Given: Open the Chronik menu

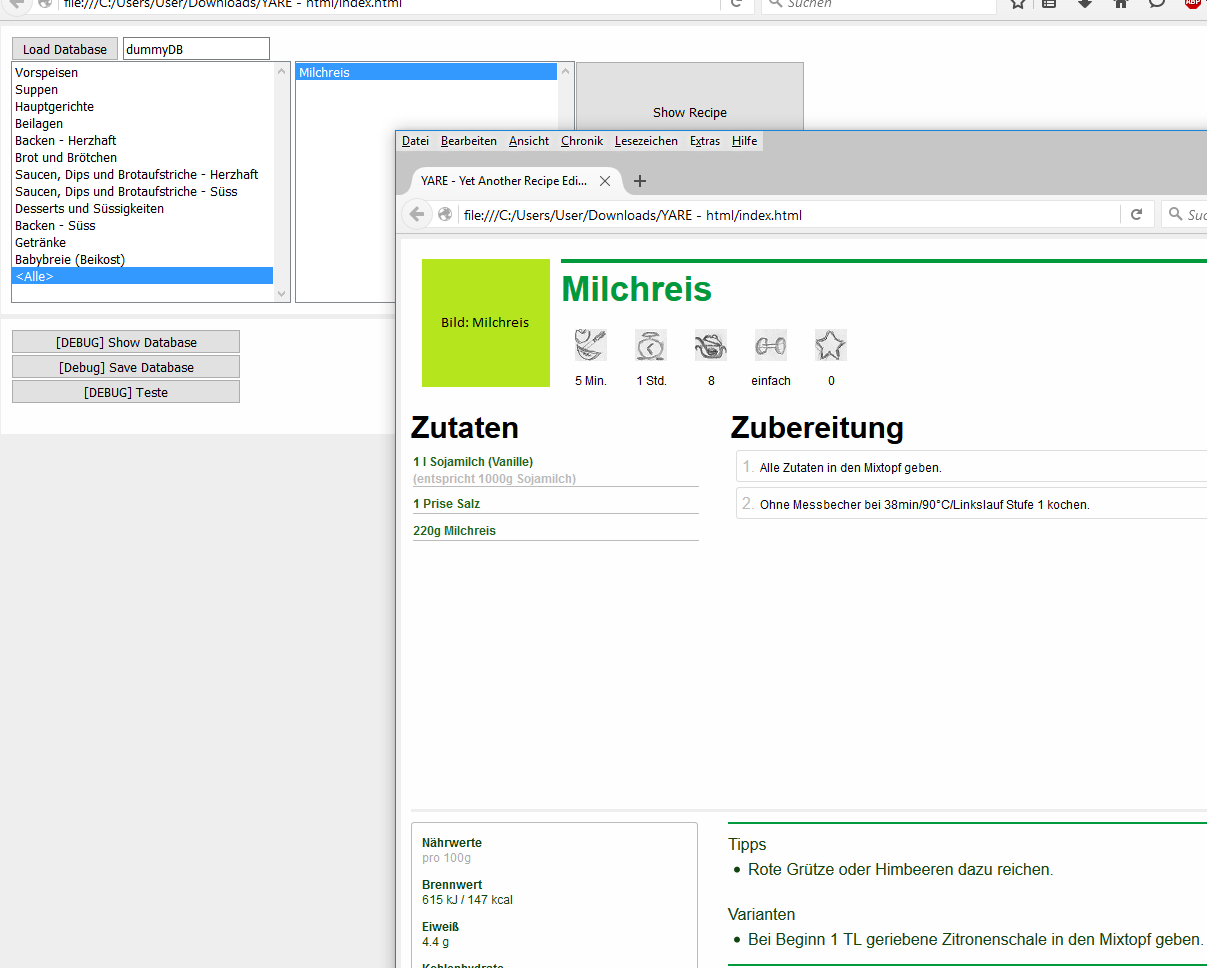Looking at the screenshot, I should pyautogui.click(x=582, y=141).
